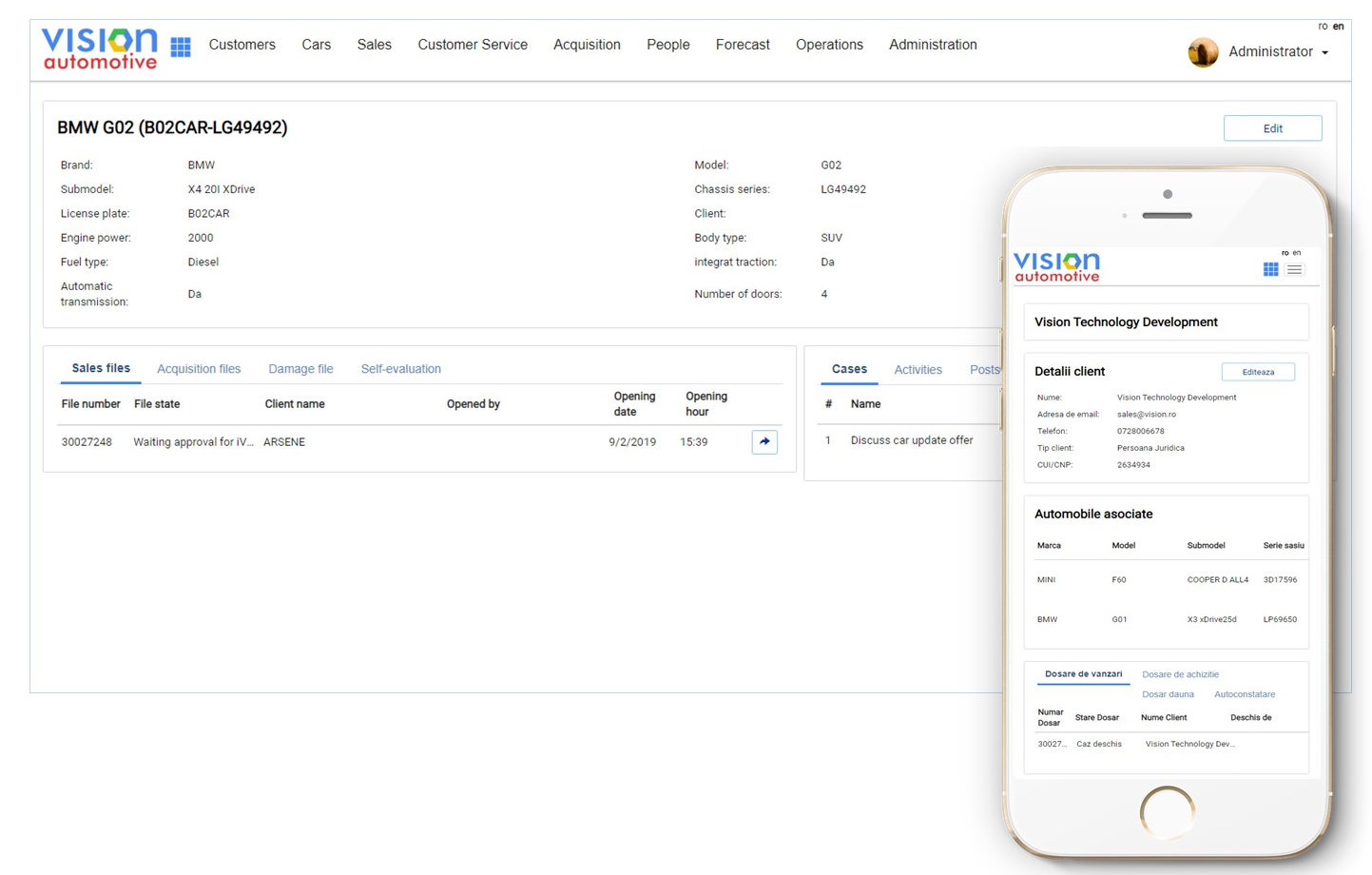The width and height of the screenshot is (1372, 875).
Task: Click the 'Waiting approval for iV...' file state
Action: click(193, 442)
